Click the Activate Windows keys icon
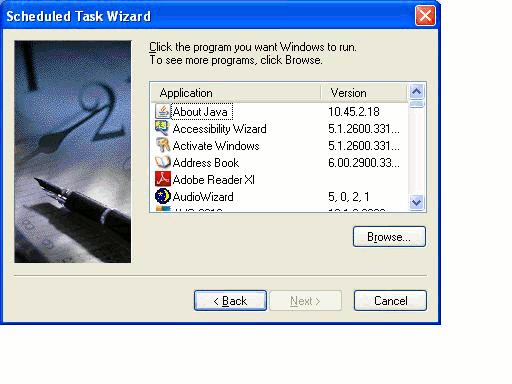512x384 pixels. pos(163,145)
